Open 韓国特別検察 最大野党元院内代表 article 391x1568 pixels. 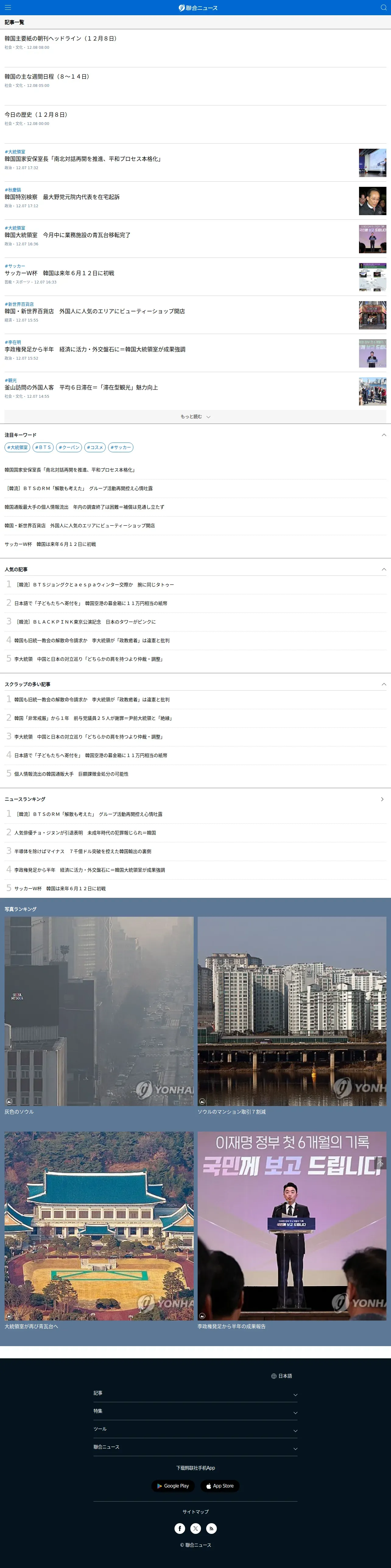tap(62, 197)
